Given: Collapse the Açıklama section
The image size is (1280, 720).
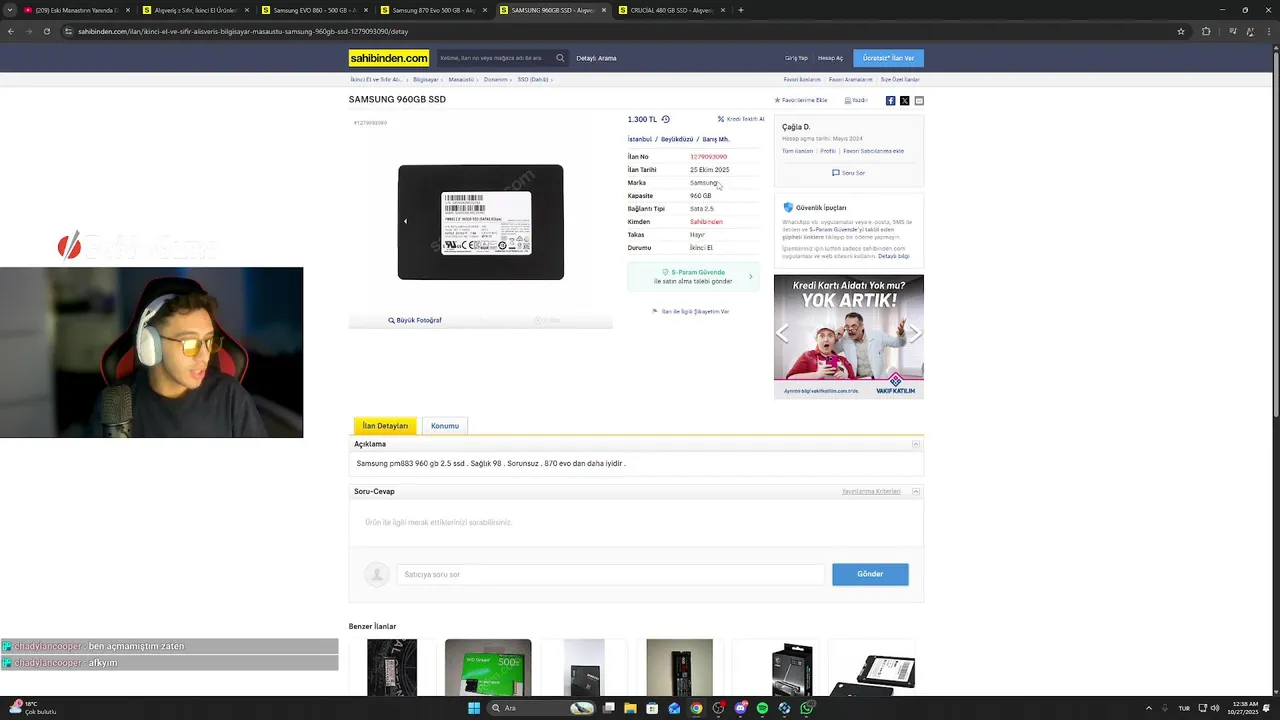Looking at the screenshot, I should 916,444.
